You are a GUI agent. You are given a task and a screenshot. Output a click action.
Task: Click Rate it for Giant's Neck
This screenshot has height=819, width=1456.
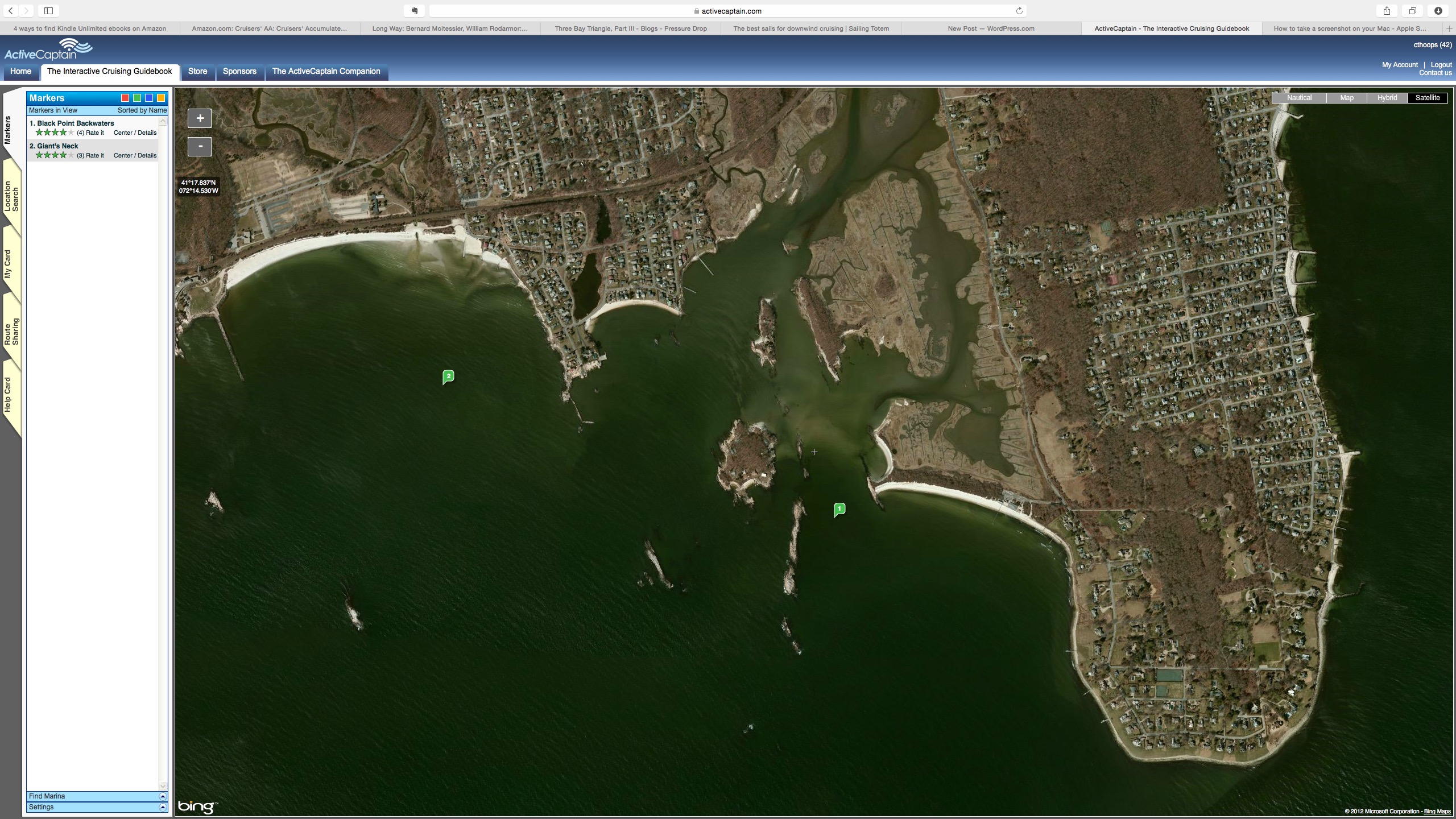[94, 155]
